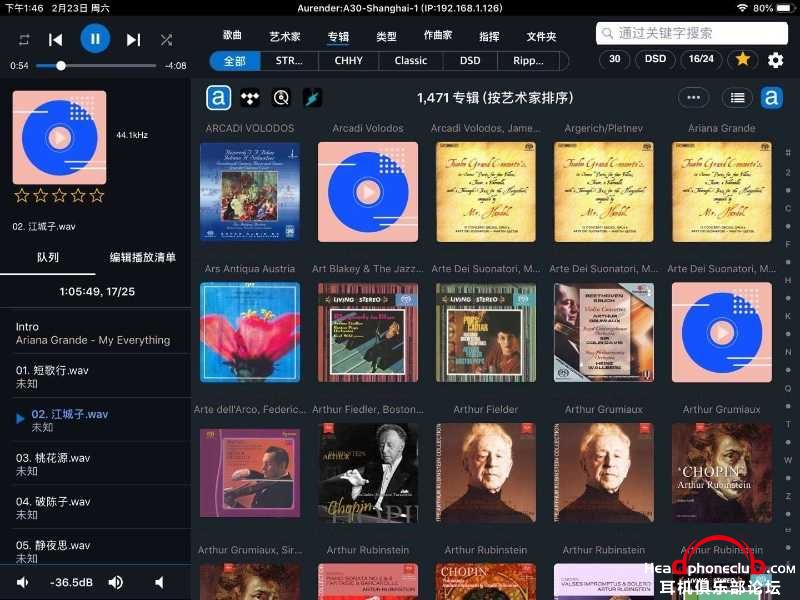Skip to the next track
Screen dimensions: 800x600
(133, 40)
